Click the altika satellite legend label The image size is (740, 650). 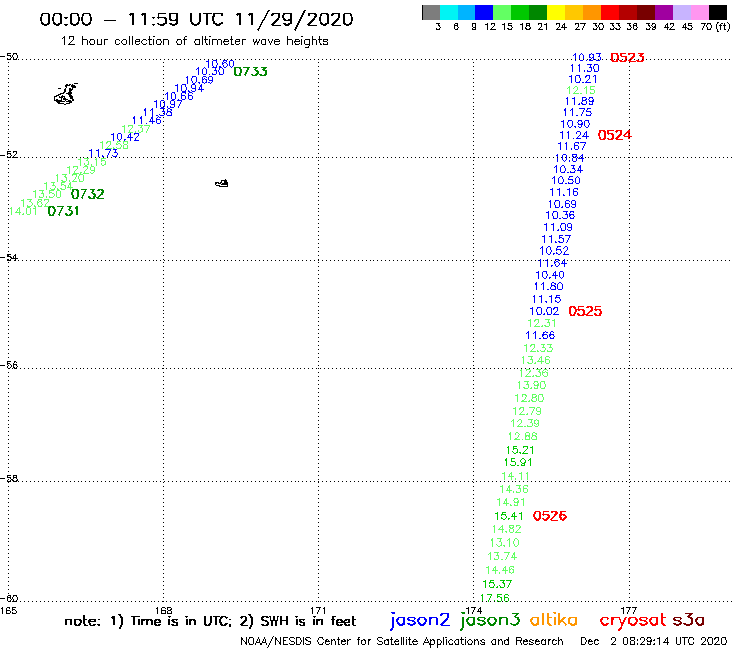[554, 620]
